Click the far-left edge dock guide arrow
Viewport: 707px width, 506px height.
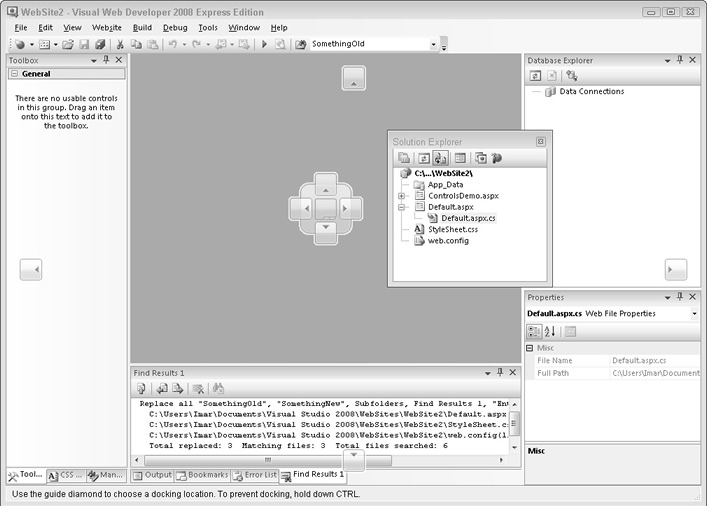[x=31, y=270]
